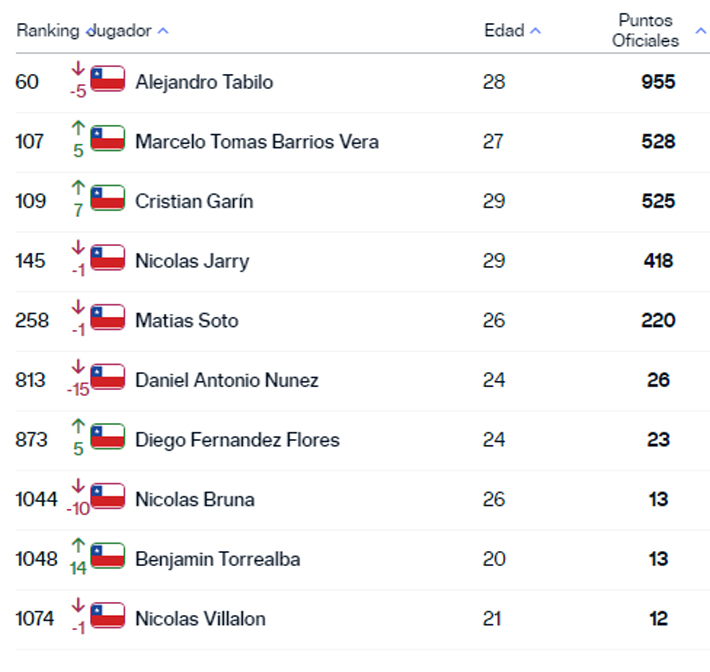Click flag icon next to Matias Soto
The image size is (710, 672).
pyautogui.click(x=108, y=318)
